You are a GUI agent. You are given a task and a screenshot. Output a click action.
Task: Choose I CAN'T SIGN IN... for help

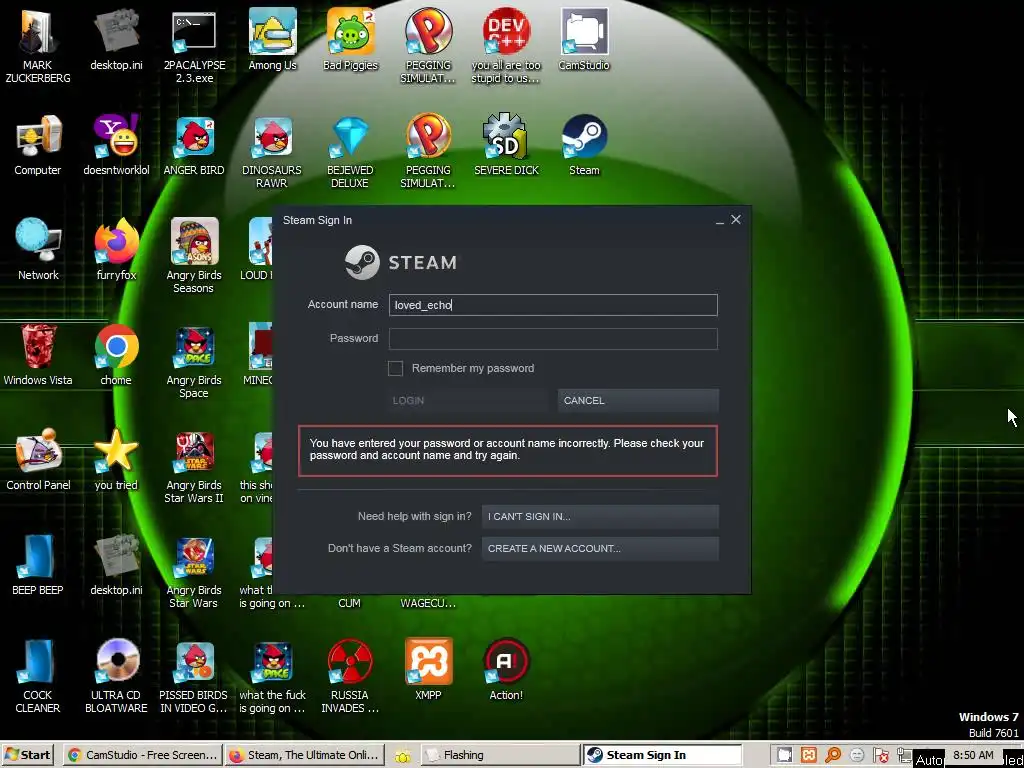coord(600,517)
